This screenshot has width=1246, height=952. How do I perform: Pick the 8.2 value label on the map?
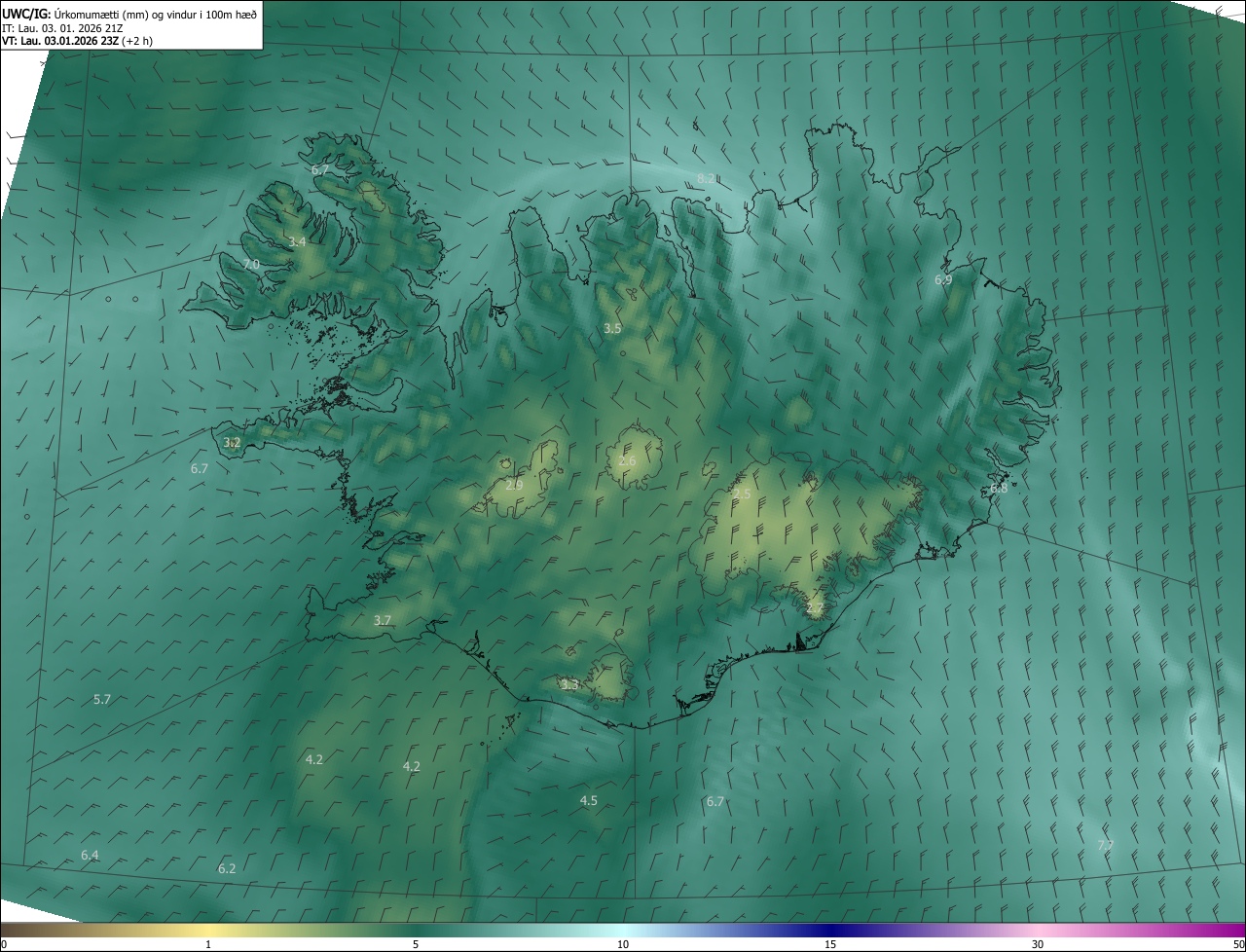pyautogui.click(x=707, y=178)
